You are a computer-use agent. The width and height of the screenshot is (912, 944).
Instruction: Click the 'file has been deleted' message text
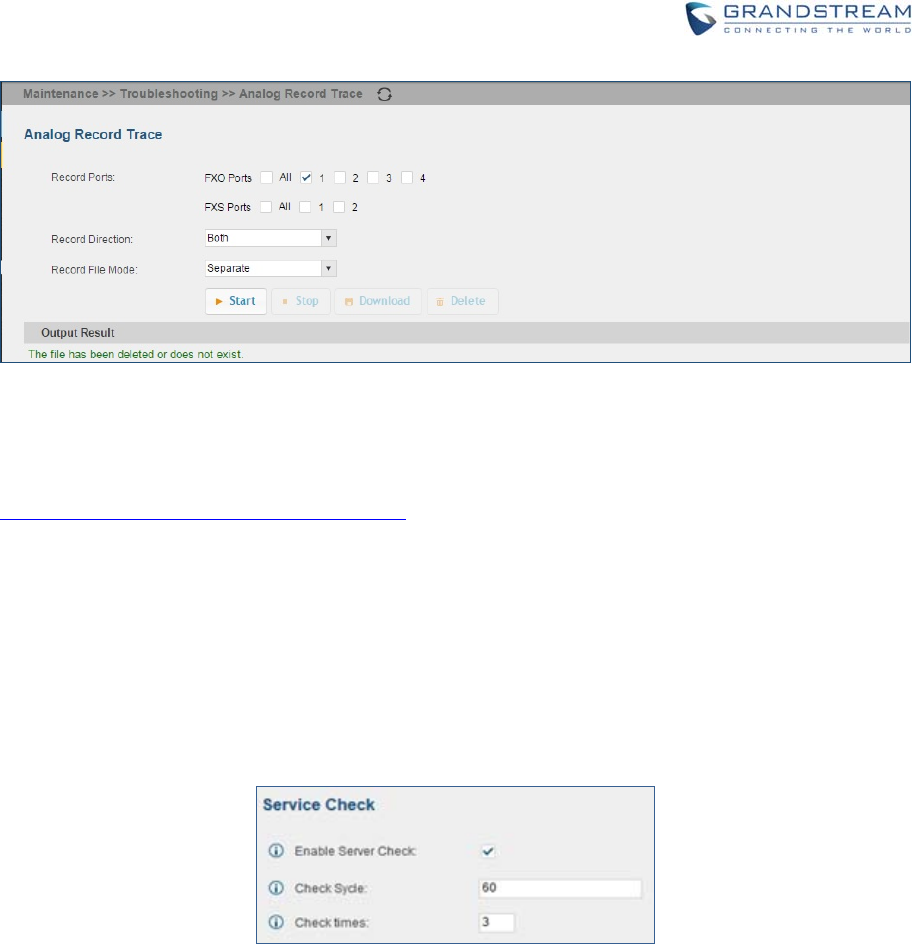coord(136,354)
